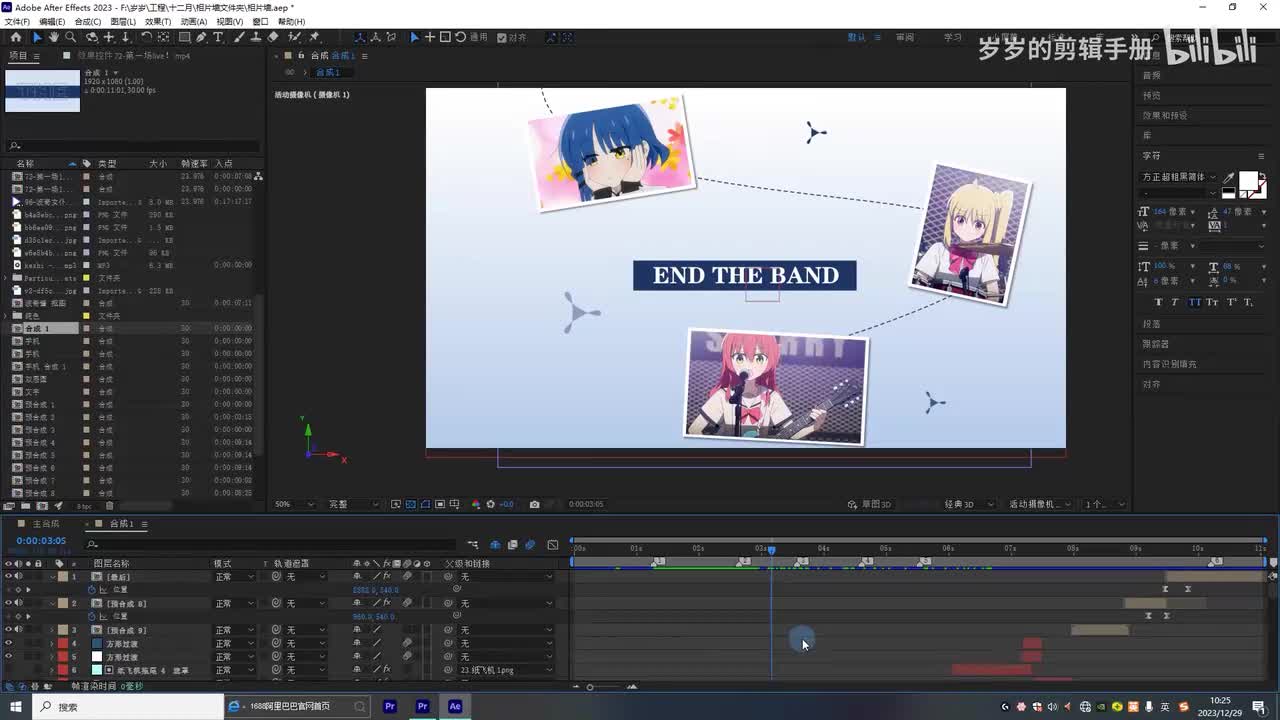Screen dimensions: 1280x720
Task: Select the Home icon in the toolbar
Action: 16,37
